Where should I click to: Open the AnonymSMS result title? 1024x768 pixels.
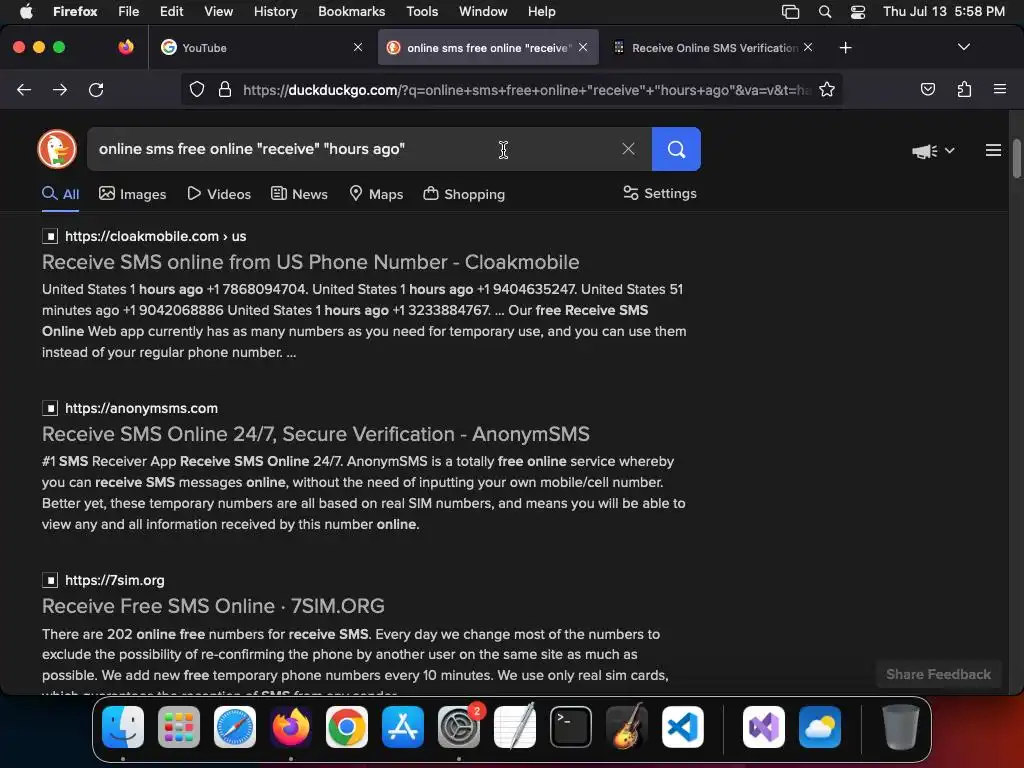[x=316, y=434]
